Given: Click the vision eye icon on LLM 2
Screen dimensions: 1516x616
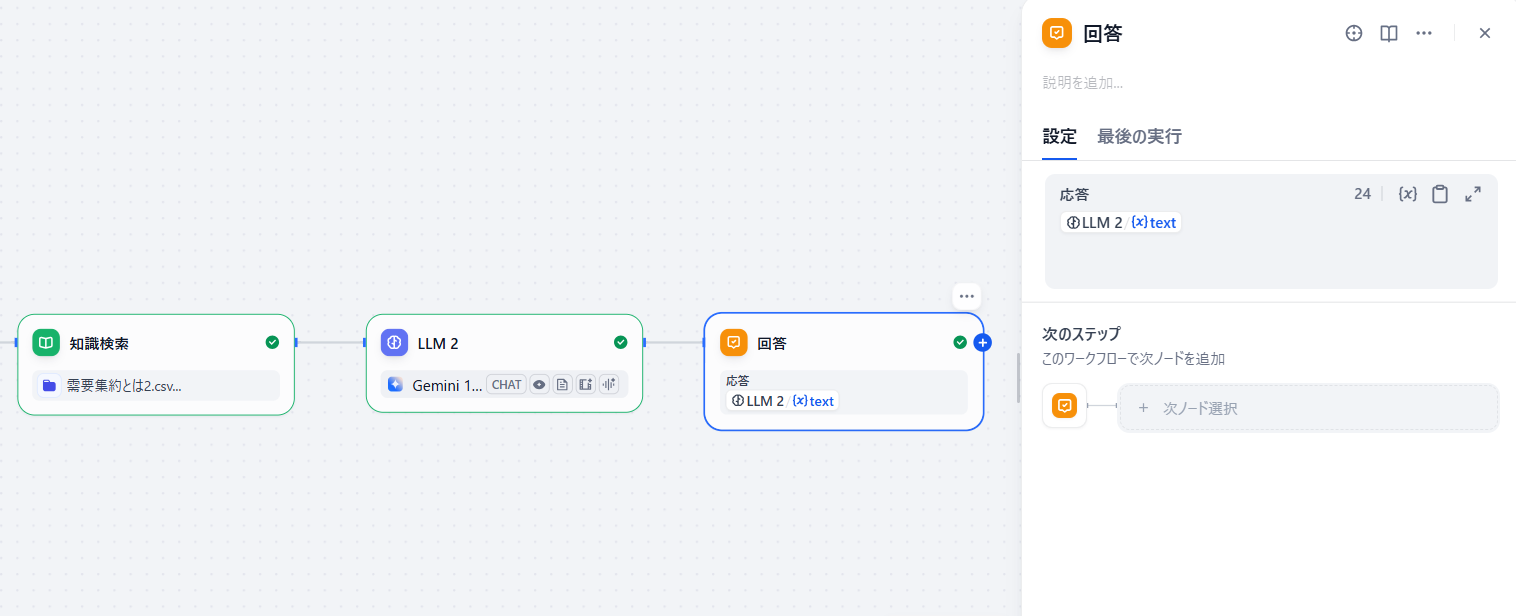Looking at the screenshot, I should coord(539,384).
